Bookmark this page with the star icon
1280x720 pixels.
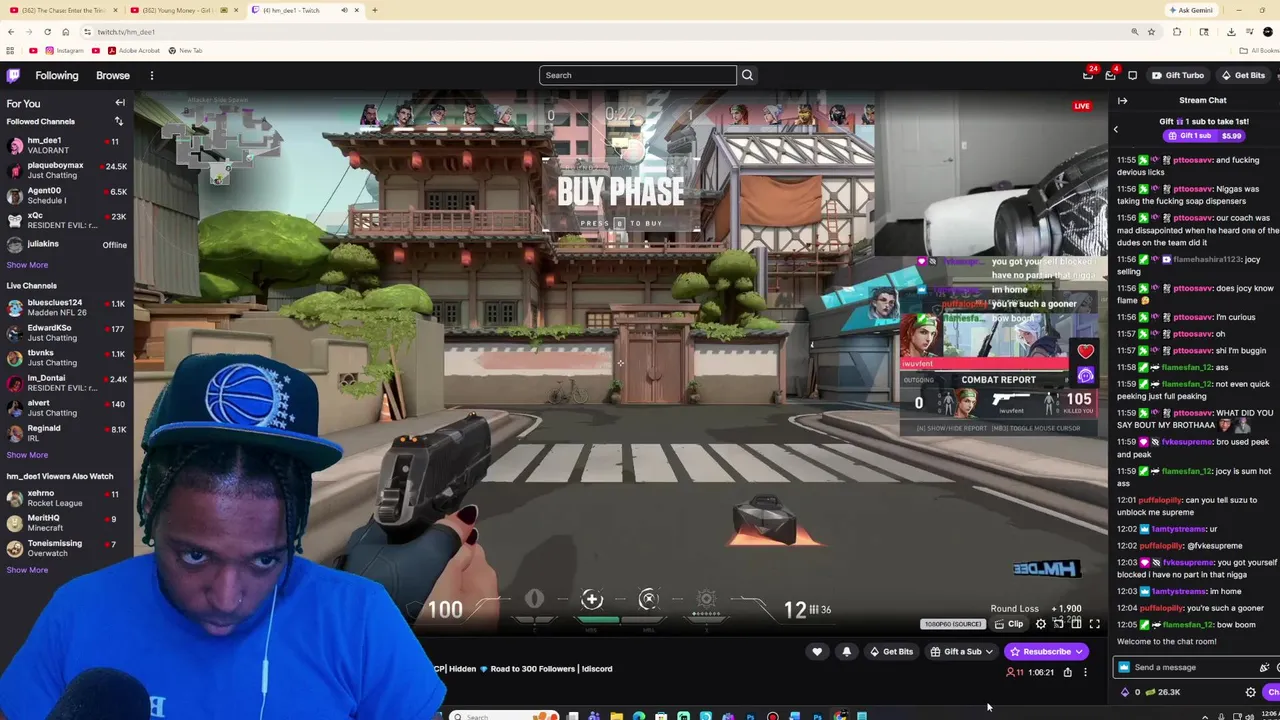[x=1151, y=32]
